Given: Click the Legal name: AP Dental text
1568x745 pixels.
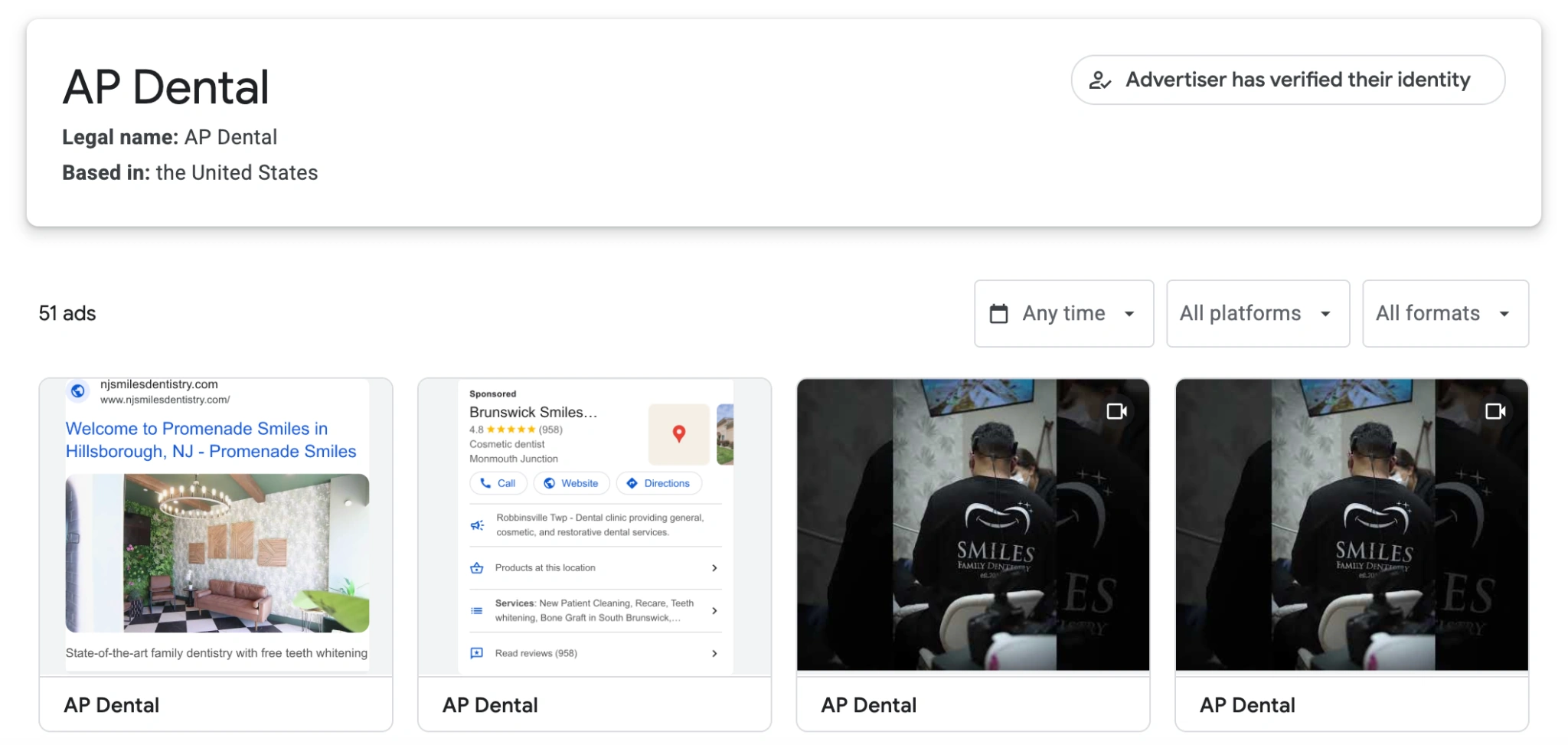Looking at the screenshot, I should (169, 137).
